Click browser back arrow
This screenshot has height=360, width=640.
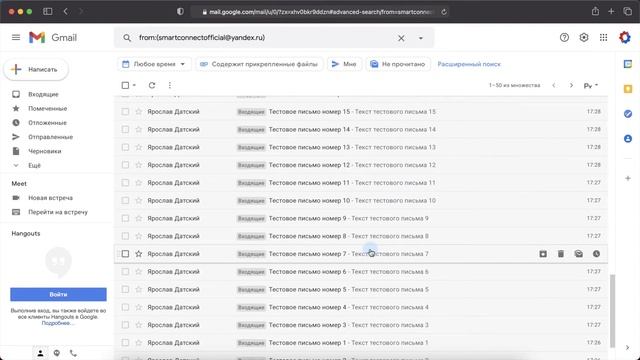65,11
